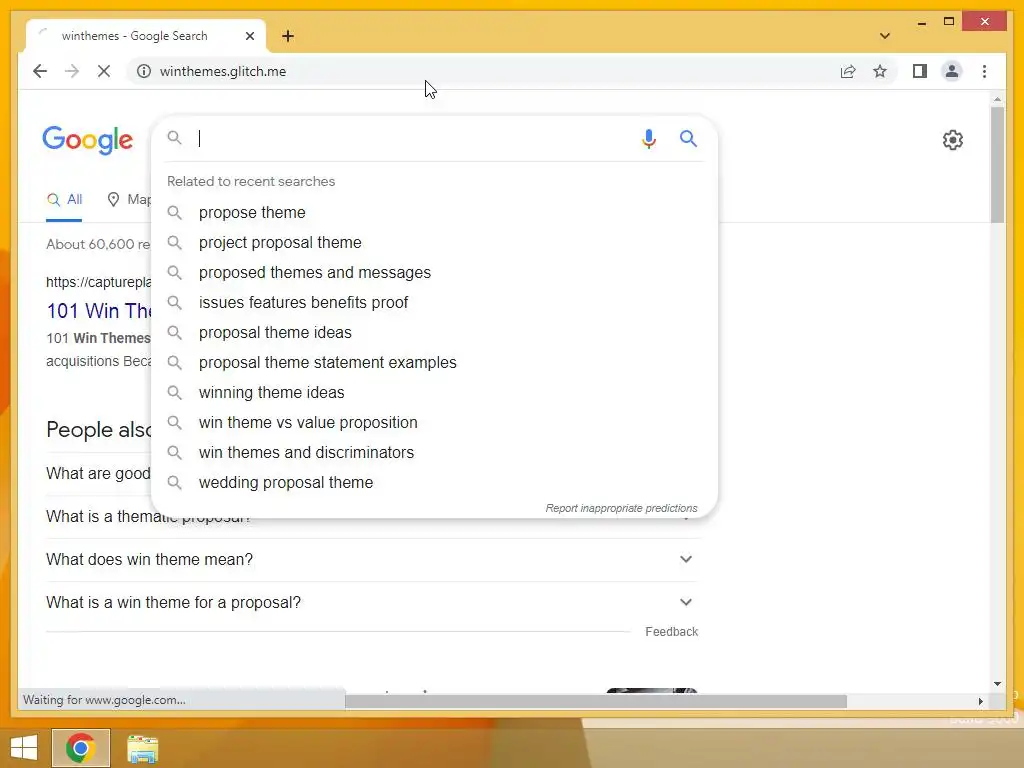Viewport: 1024px width, 768px height.
Task: Bookmark this tab with the star icon
Action: (880, 71)
